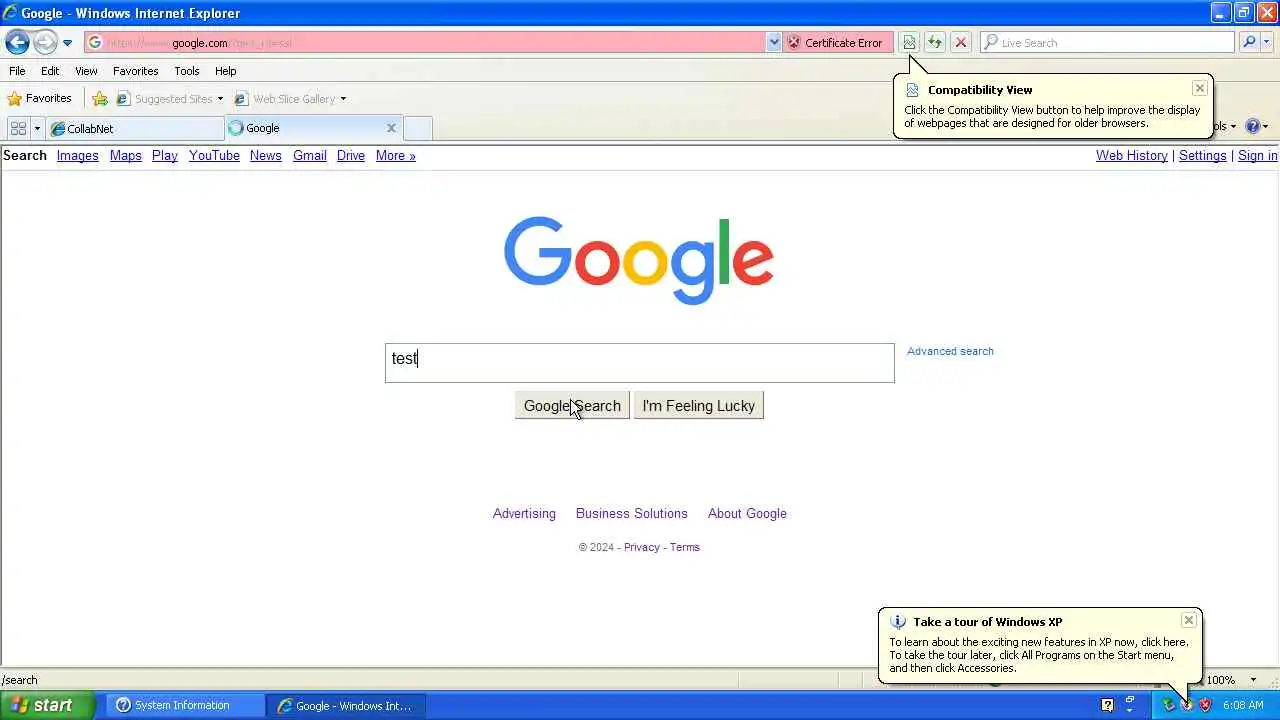The height and width of the screenshot is (720, 1280).
Task: Click the Google search text box
Action: [x=639, y=362]
